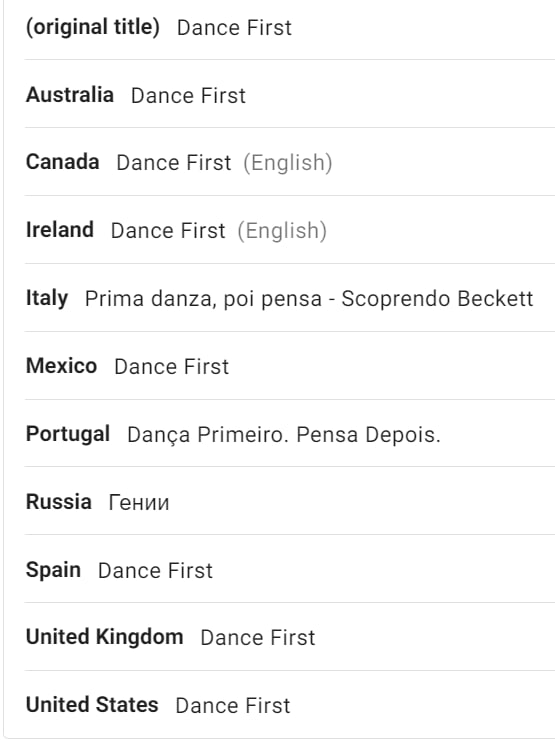Click the Canada country label
The height and width of the screenshot is (743, 555).
tap(63, 162)
